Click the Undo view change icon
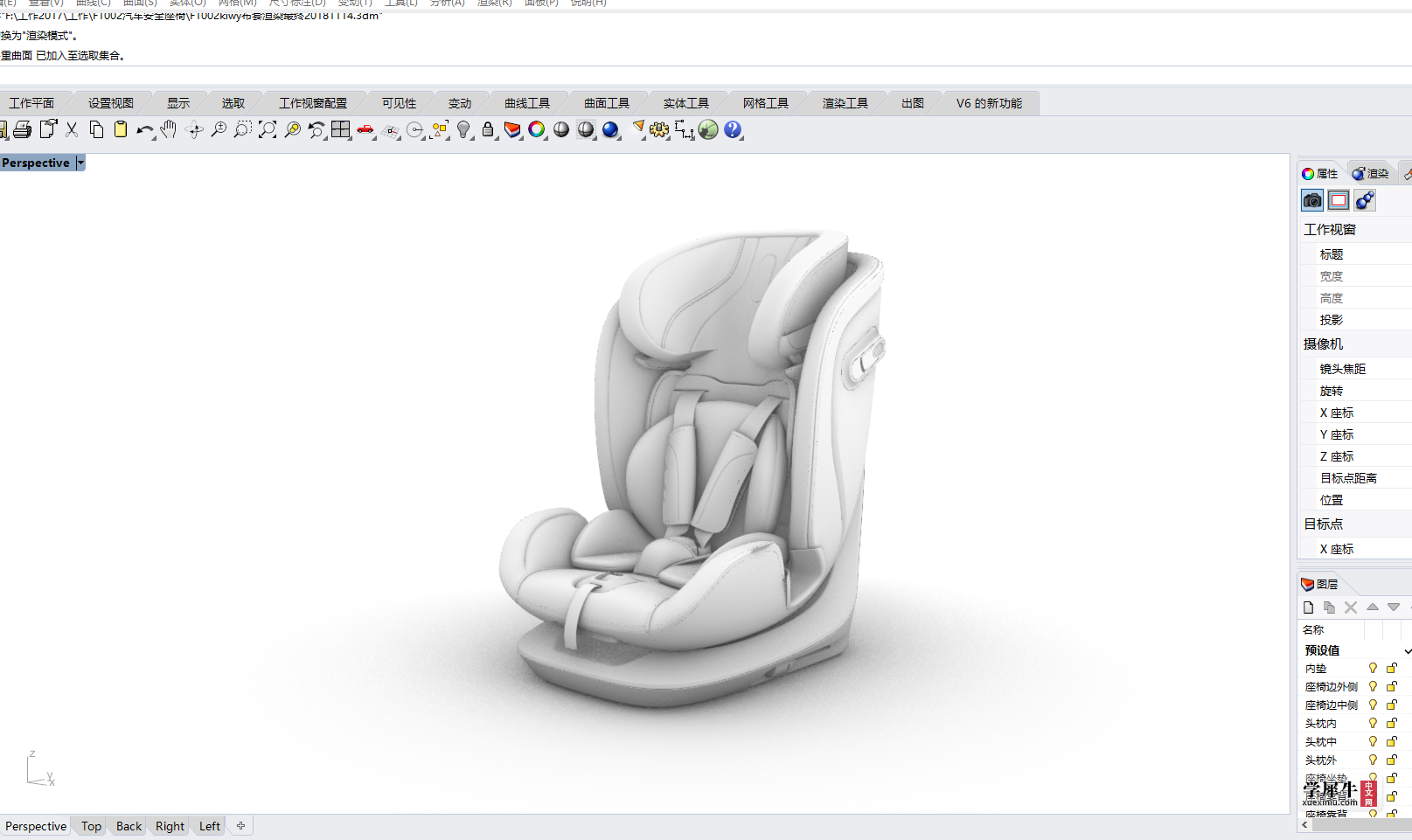 (x=316, y=130)
